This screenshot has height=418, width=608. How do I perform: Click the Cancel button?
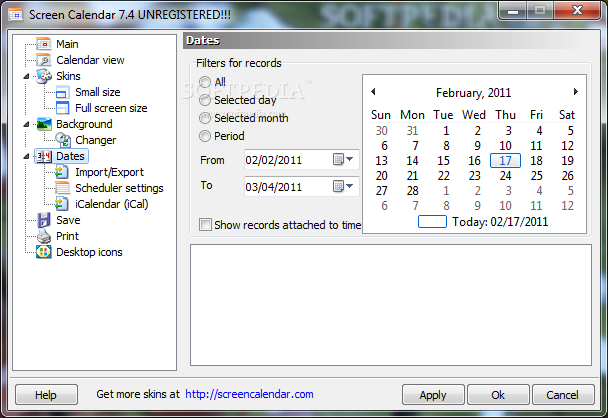563,395
